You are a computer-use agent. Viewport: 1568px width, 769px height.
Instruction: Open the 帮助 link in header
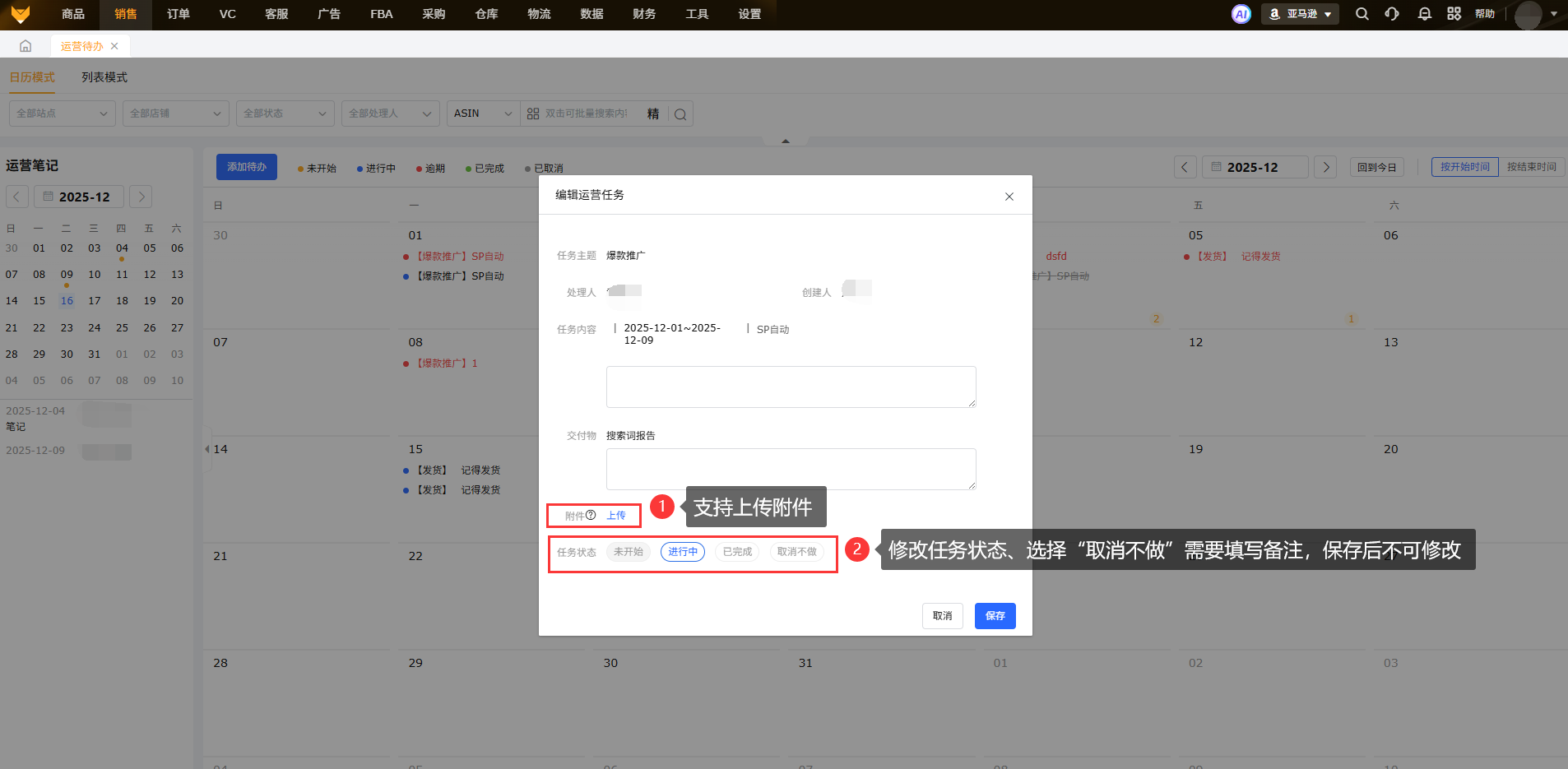[x=1485, y=14]
